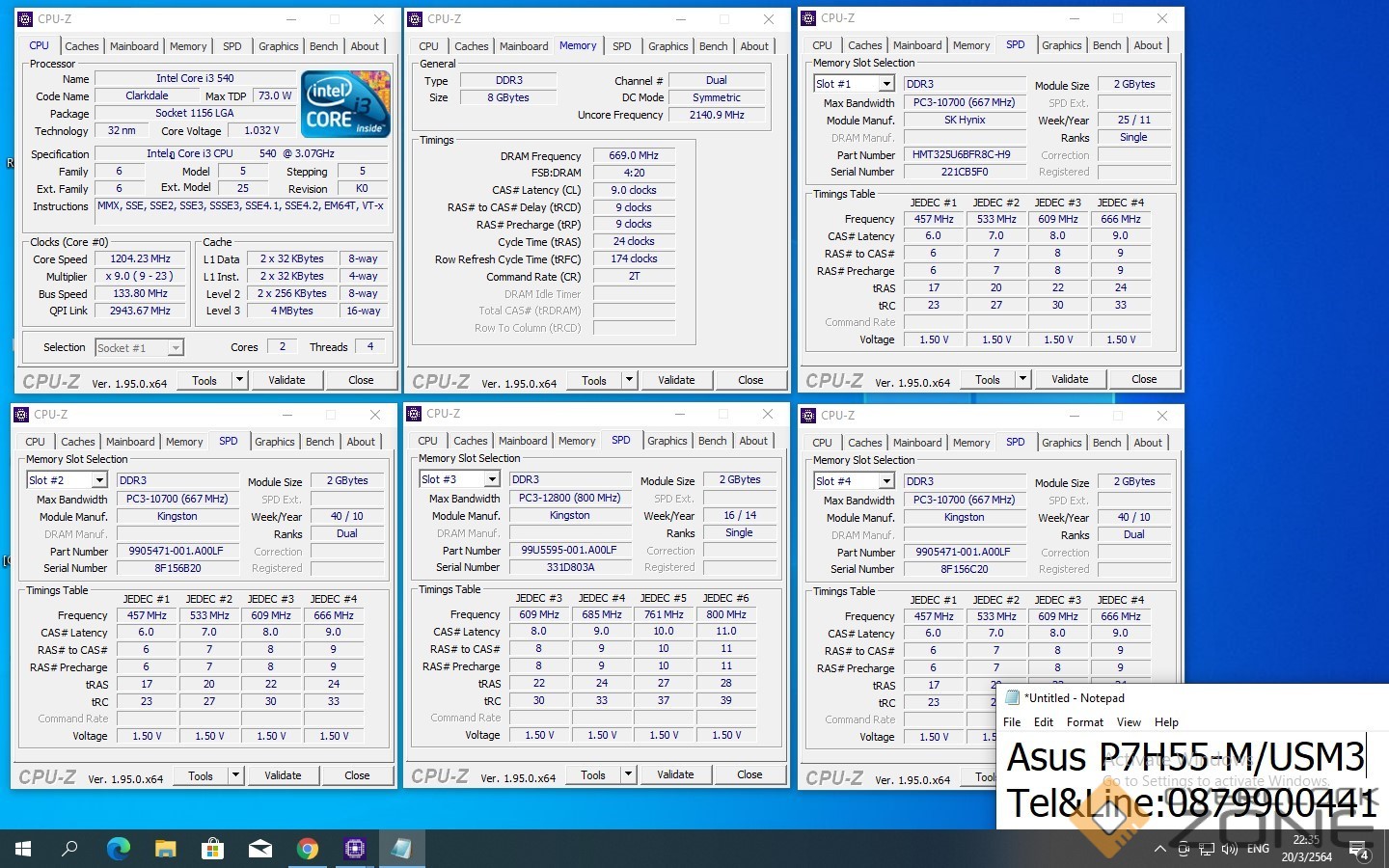Viewport: 1389px width, 868px height.
Task: Open Google Chrome from the taskbar
Action: click(307, 849)
